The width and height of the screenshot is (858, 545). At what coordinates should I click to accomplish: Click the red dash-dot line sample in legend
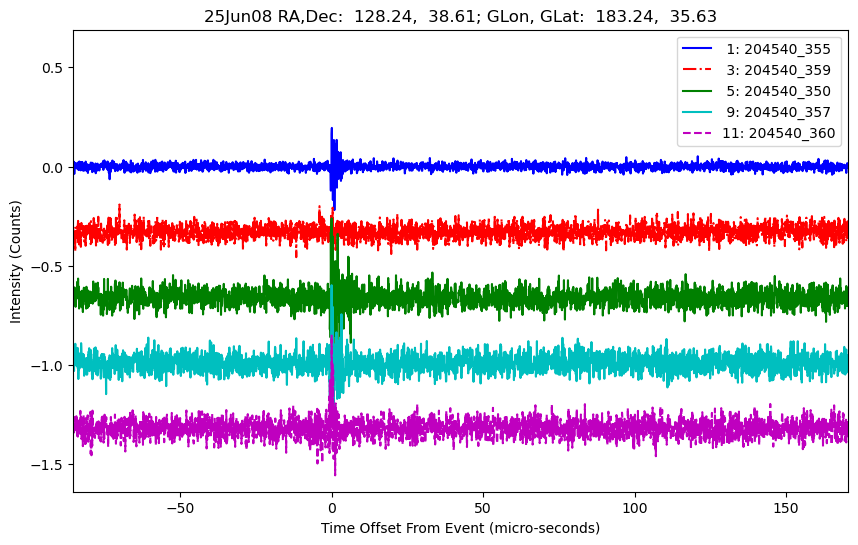pyautogui.click(x=697, y=69)
